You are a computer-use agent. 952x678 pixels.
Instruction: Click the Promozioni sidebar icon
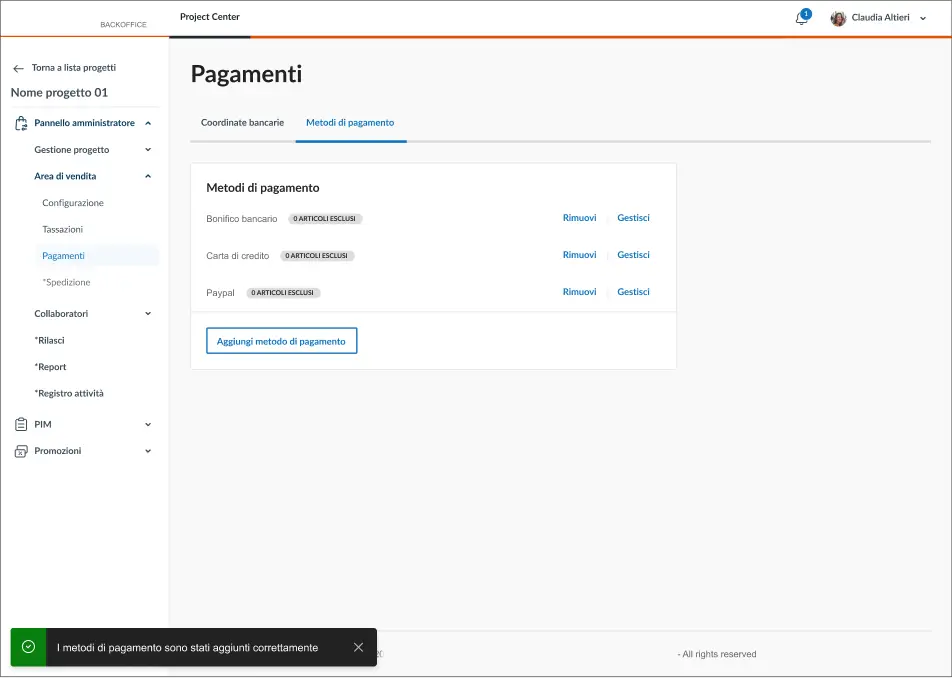pos(21,451)
